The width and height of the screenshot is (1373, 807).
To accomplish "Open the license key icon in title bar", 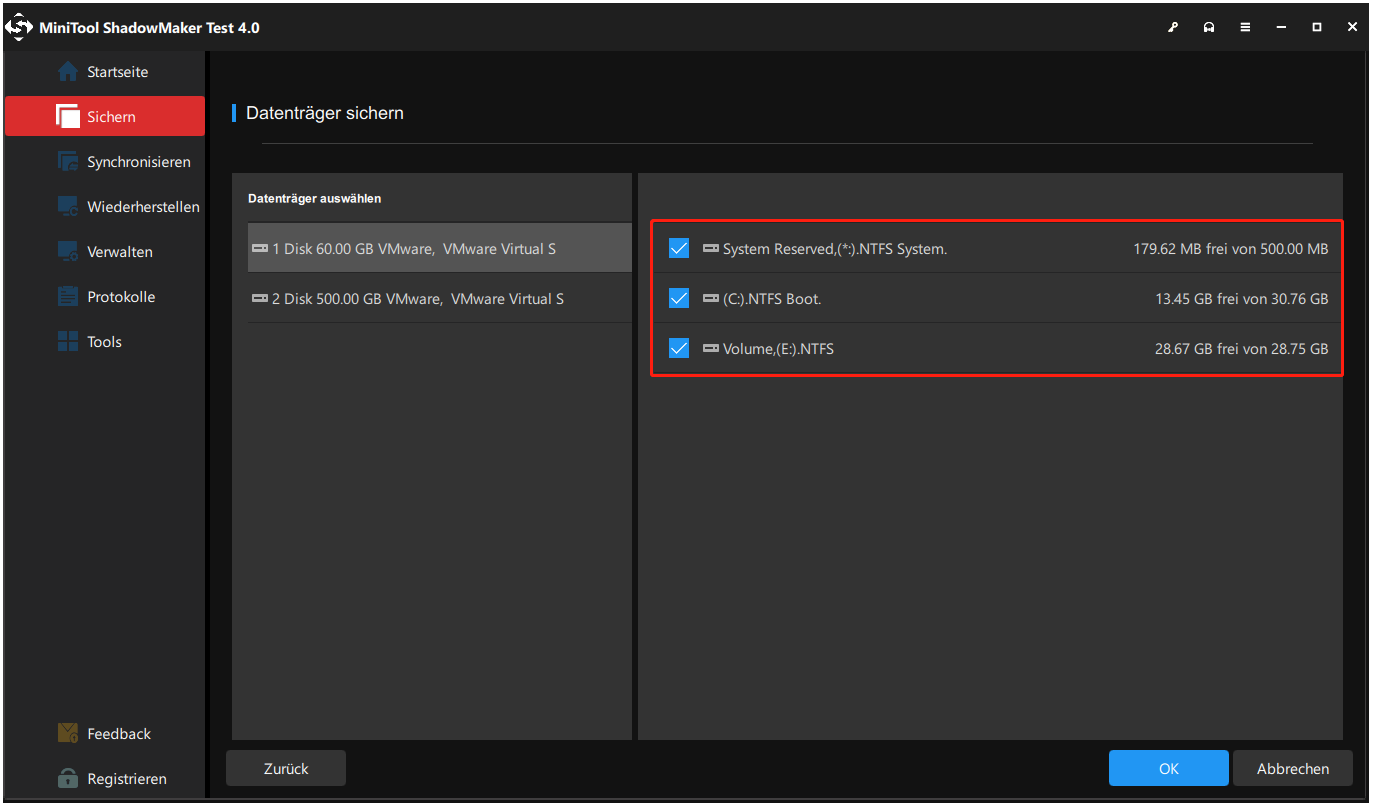I will [x=1172, y=27].
